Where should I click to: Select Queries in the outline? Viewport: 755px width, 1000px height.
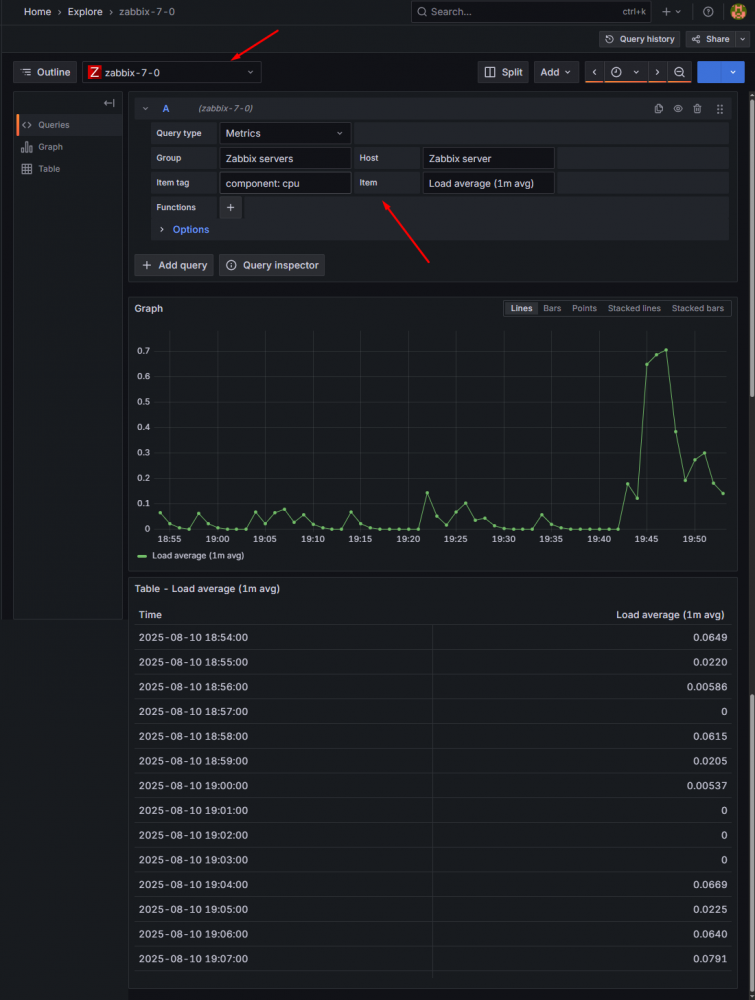[69, 125]
